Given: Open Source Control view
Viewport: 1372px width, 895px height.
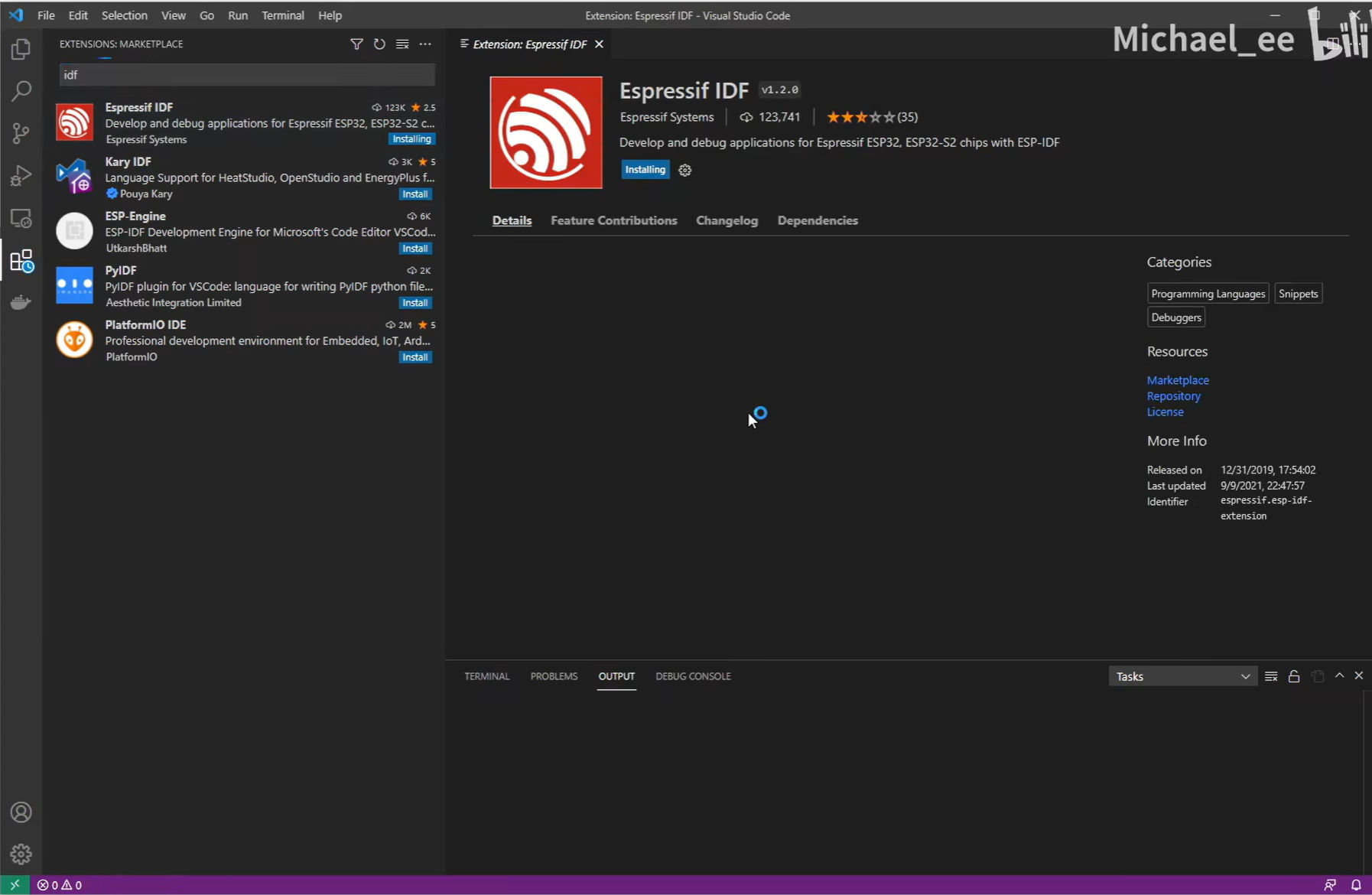Looking at the screenshot, I should tap(21, 133).
